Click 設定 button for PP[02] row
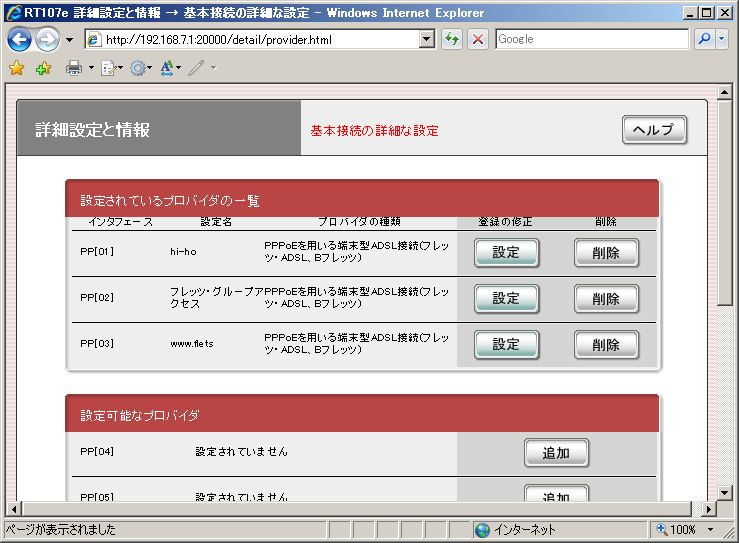 pos(506,298)
